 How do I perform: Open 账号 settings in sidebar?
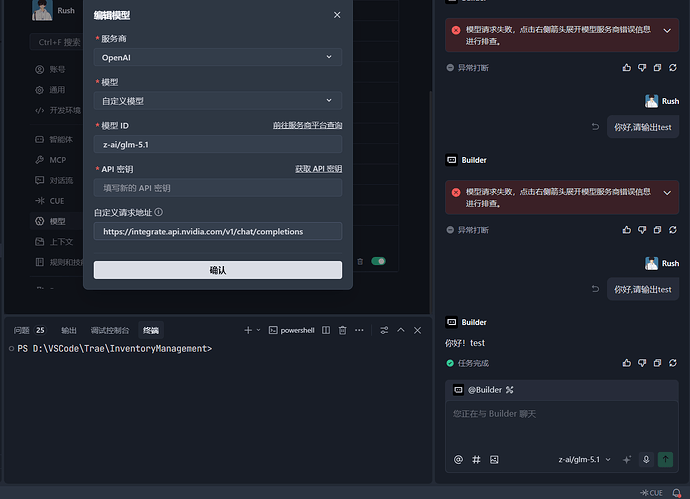point(51,70)
